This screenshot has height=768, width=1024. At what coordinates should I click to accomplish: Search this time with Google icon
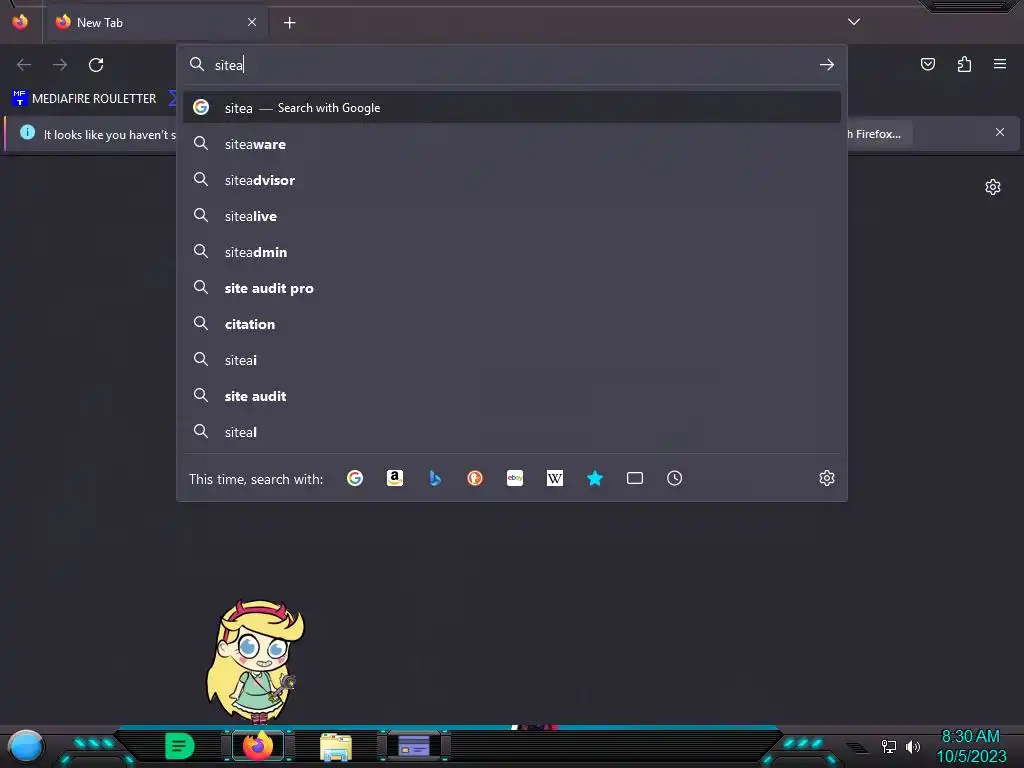pos(355,479)
